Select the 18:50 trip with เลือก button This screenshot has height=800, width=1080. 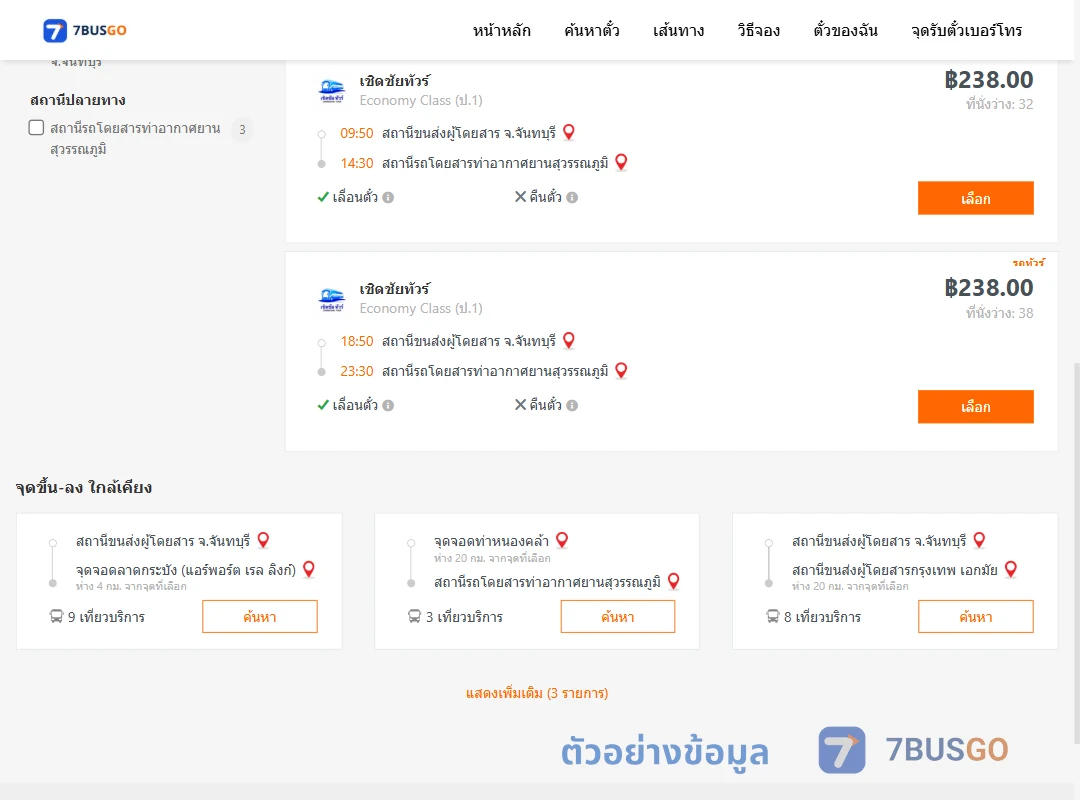click(975, 407)
